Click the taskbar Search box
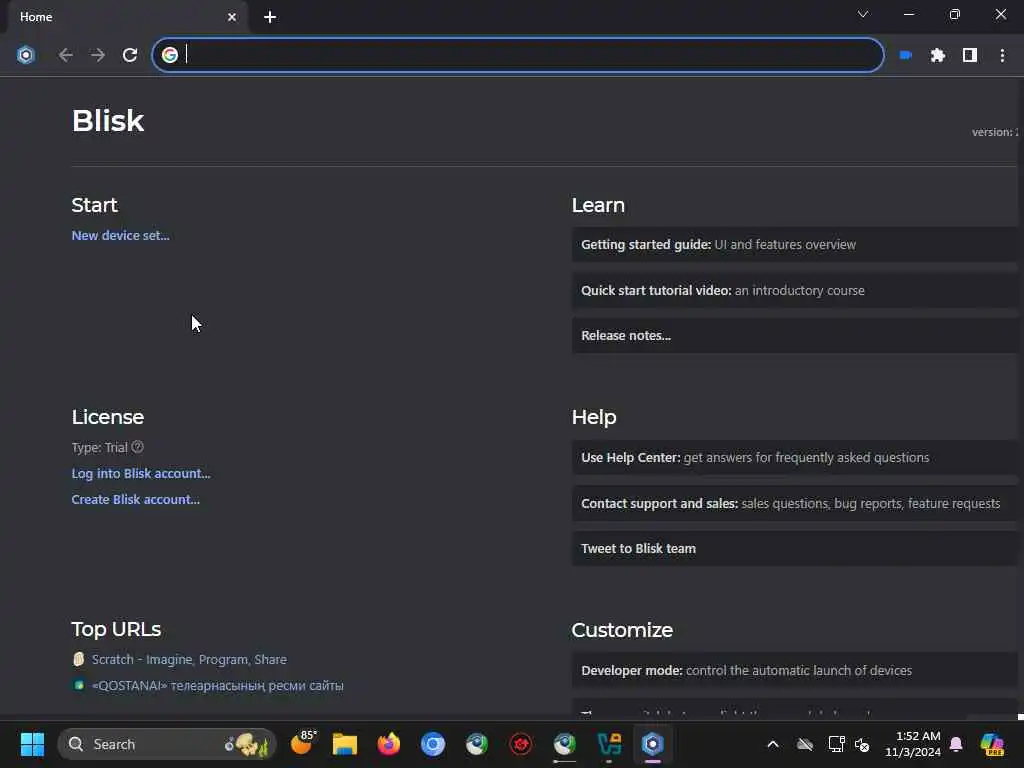The height and width of the screenshot is (768, 1024). coord(167,744)
